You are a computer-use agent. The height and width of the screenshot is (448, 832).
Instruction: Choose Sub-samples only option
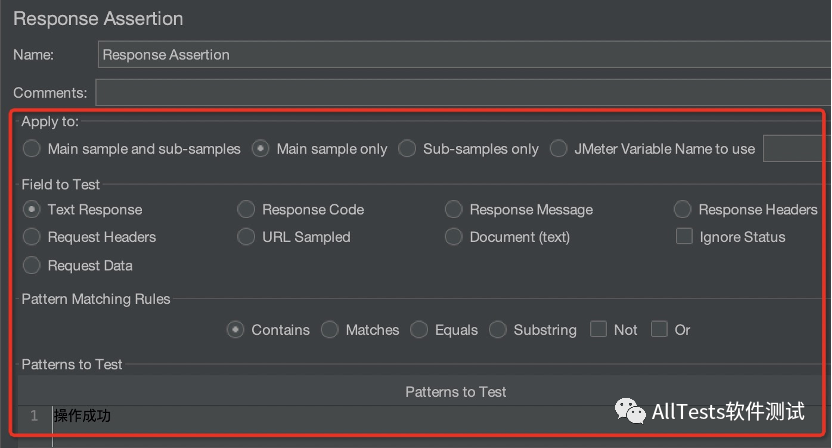point(407,149)
